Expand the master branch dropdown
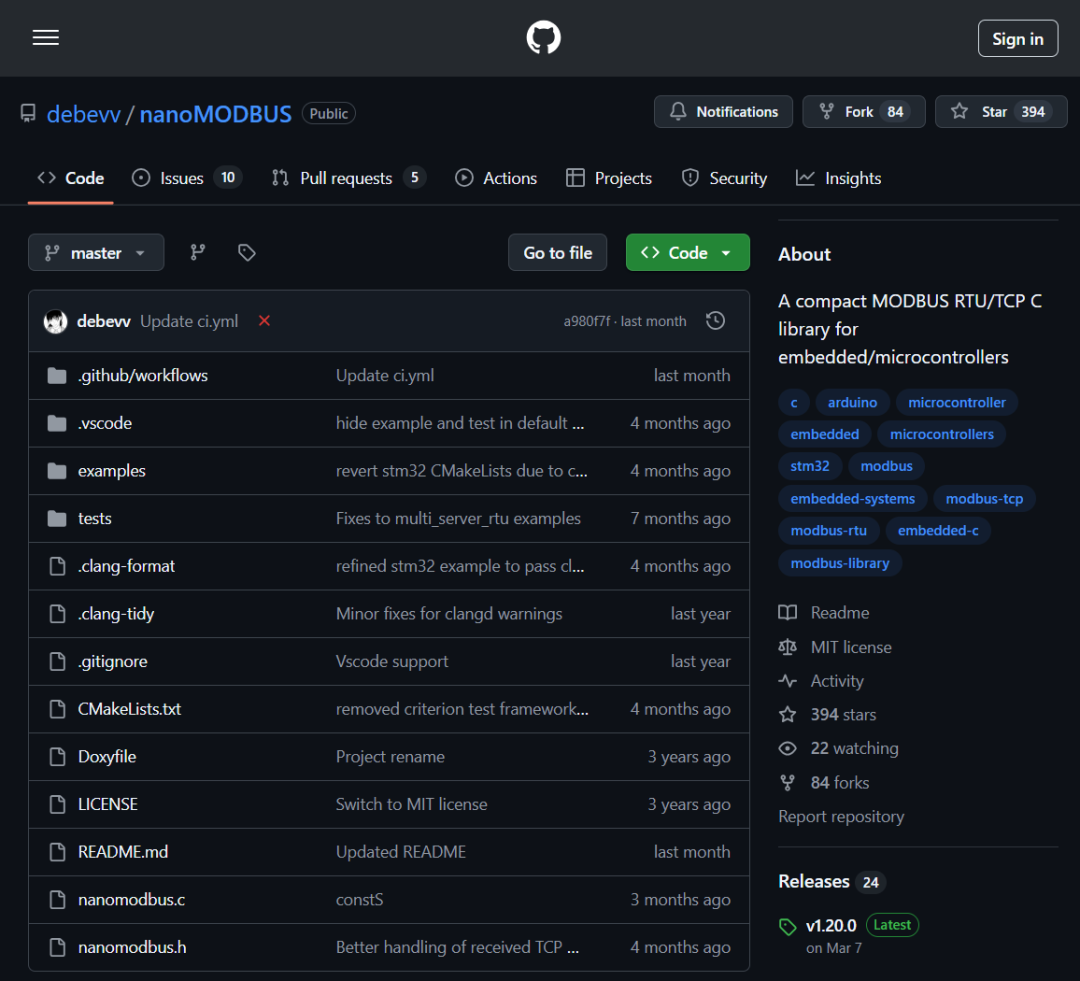Image resolution: width=1080 pixels, height=981 pixels. pyautogui.click(x=96, y=253)
